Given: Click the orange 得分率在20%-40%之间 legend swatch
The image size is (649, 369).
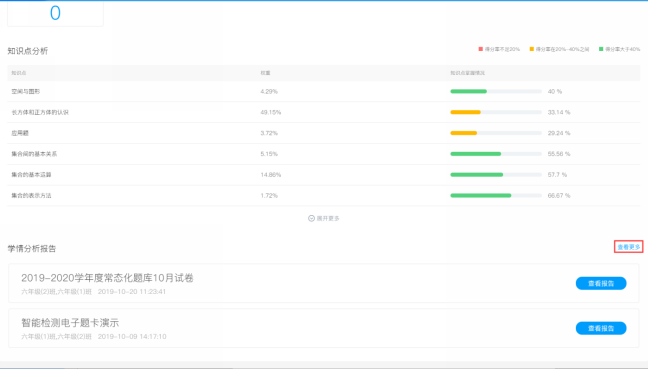Looking at the screenshot, I should (x=531, y=49).
